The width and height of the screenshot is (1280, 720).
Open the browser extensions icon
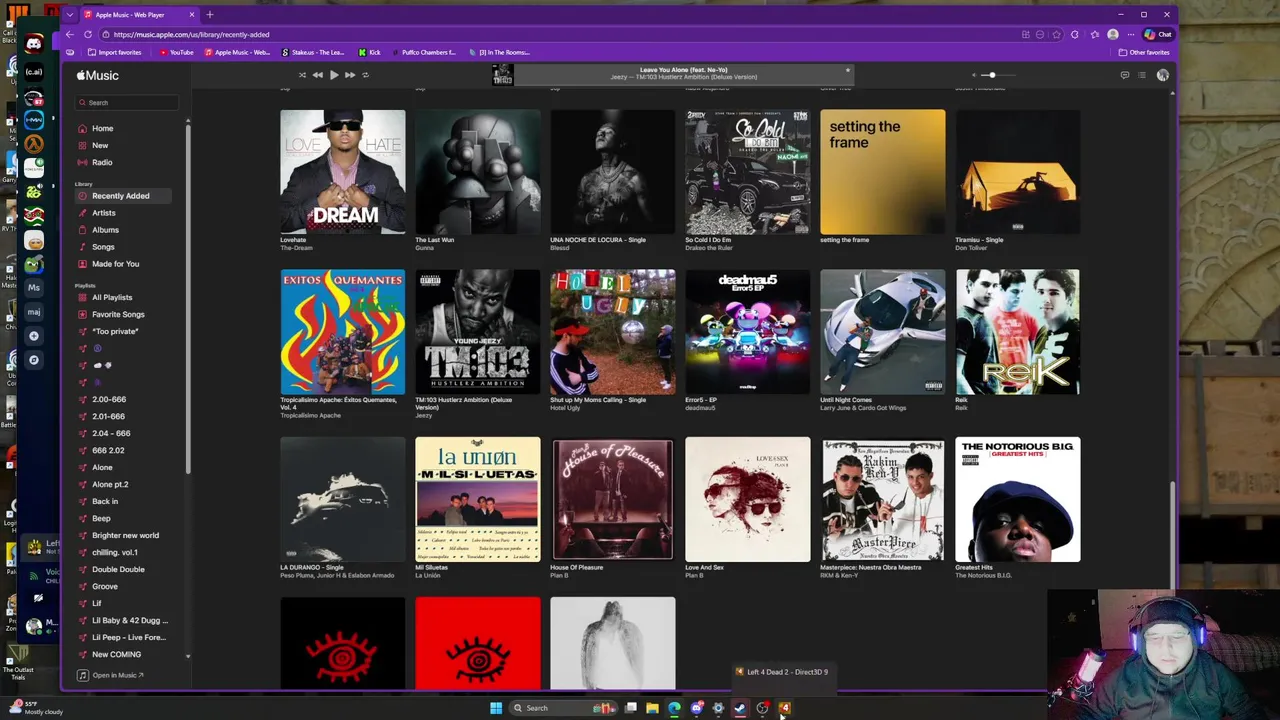pyautogui.click(x=1074, y=34)
